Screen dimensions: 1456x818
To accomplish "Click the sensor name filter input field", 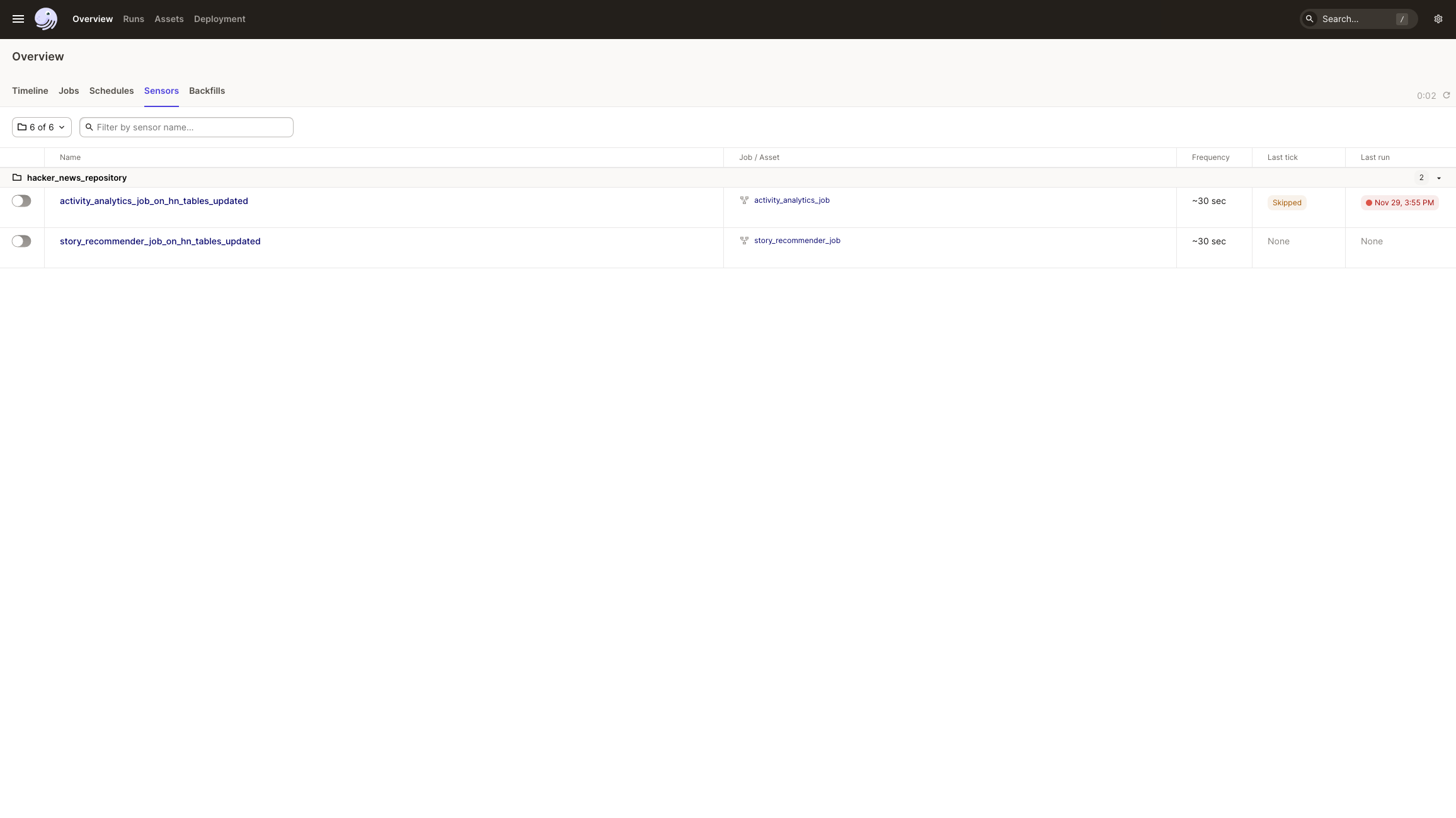I will coord(186,127).
